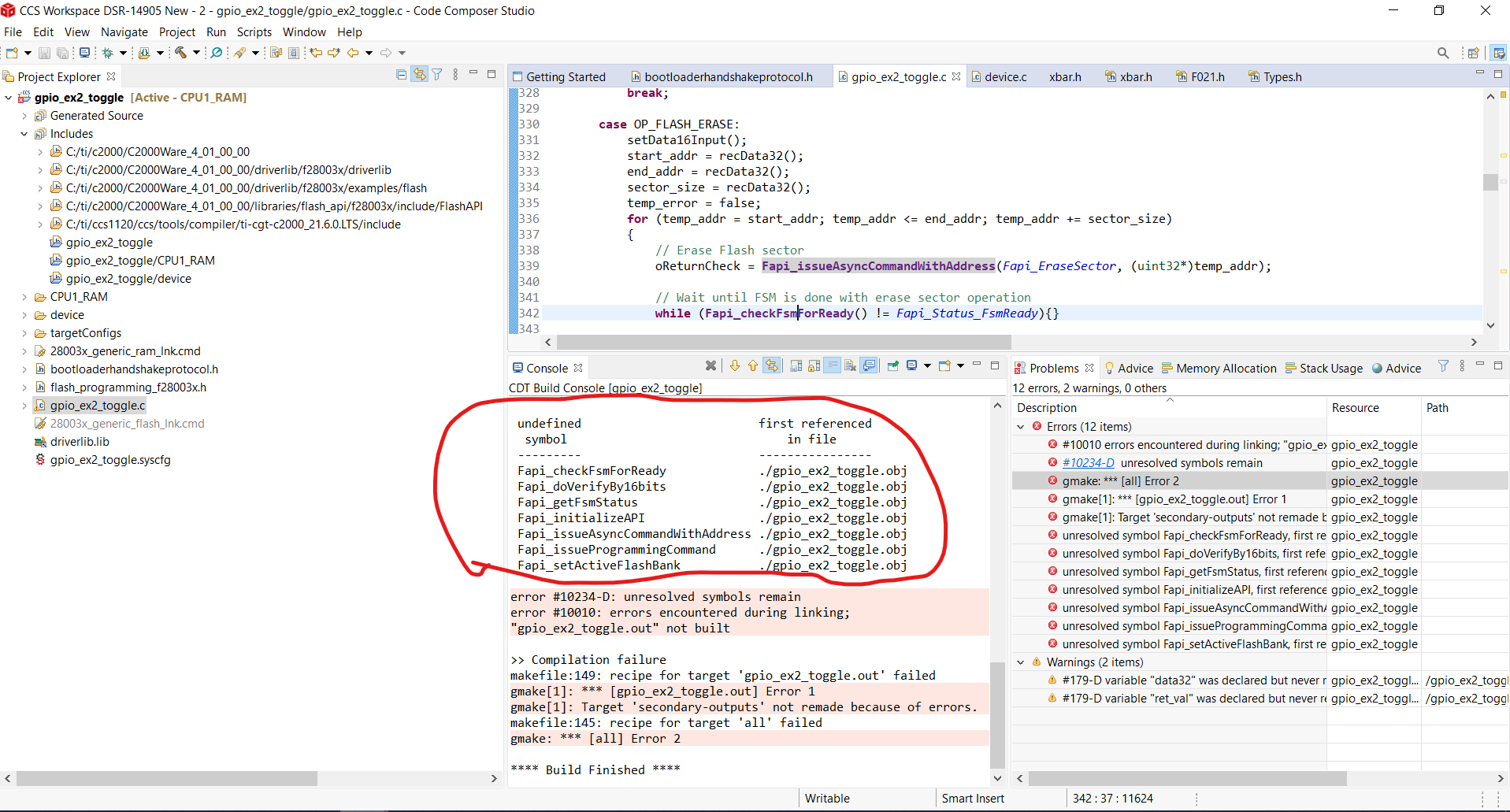Viewport: 1510px width, 812px height.
Task: Clear the Console with X icon
Action: coord(710,365)
